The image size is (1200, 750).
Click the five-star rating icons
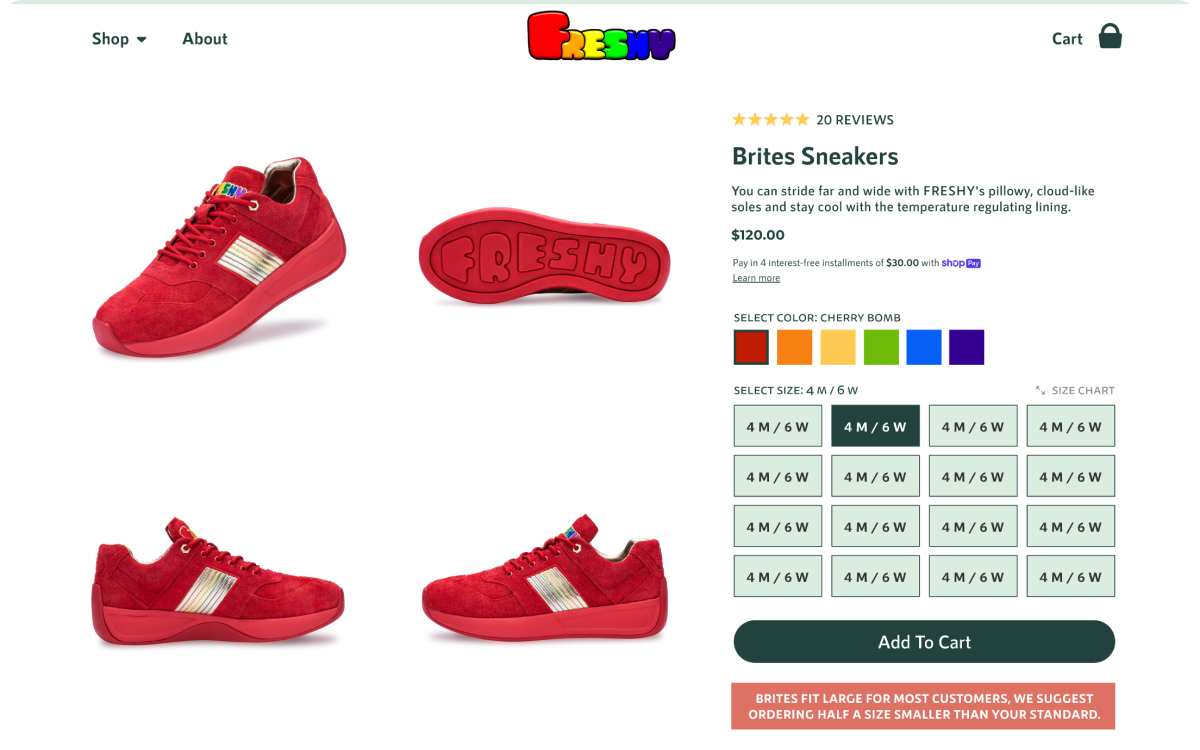coord(770,119)
